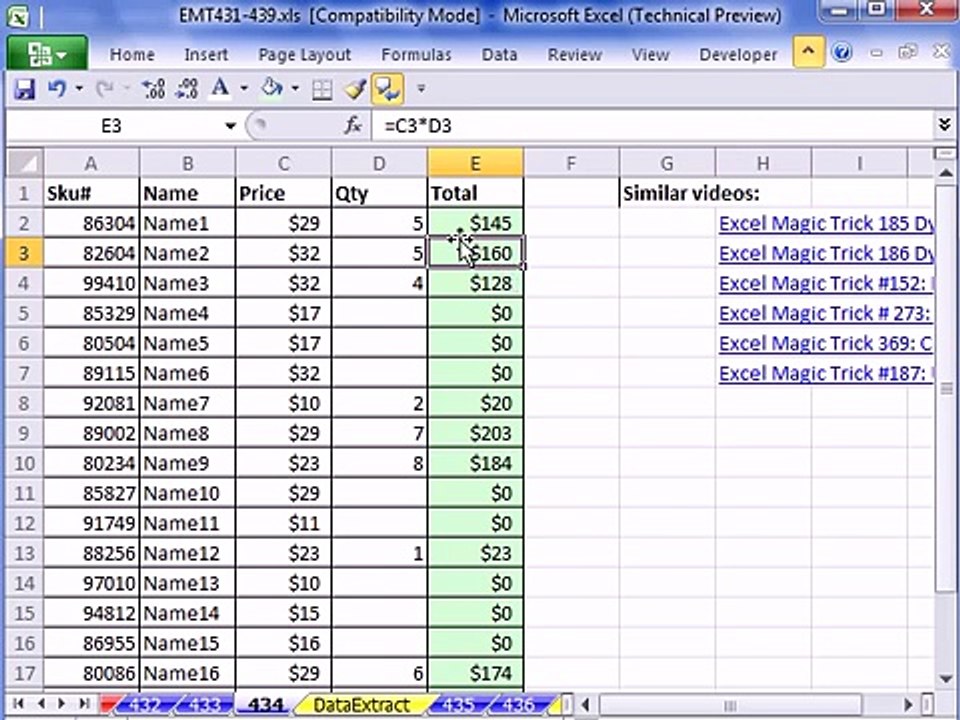Expand the formula bar chevron
Viewport: 960px width, 720px height.
click(944, 126)
